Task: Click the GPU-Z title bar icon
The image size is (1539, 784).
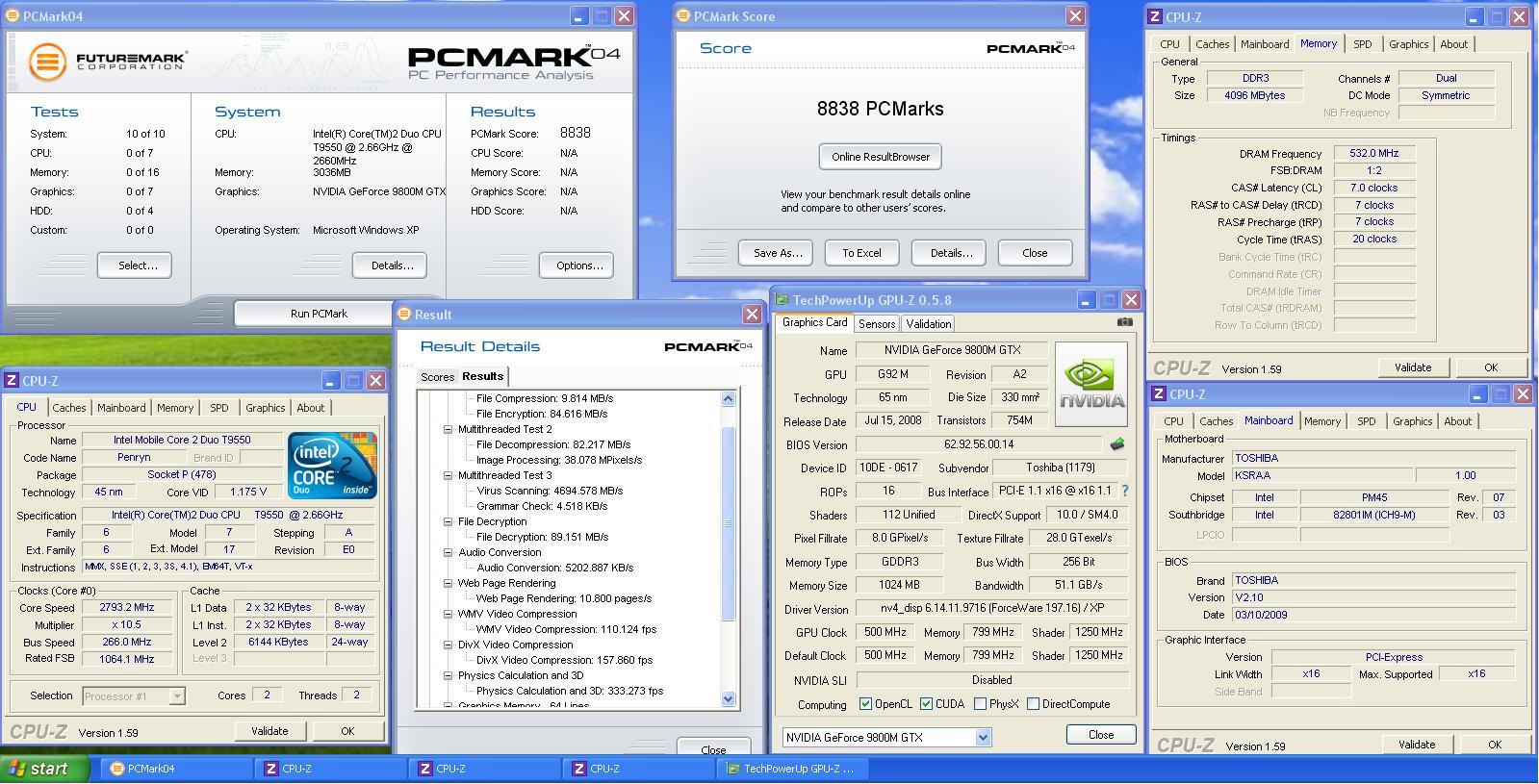Action: 782,300
